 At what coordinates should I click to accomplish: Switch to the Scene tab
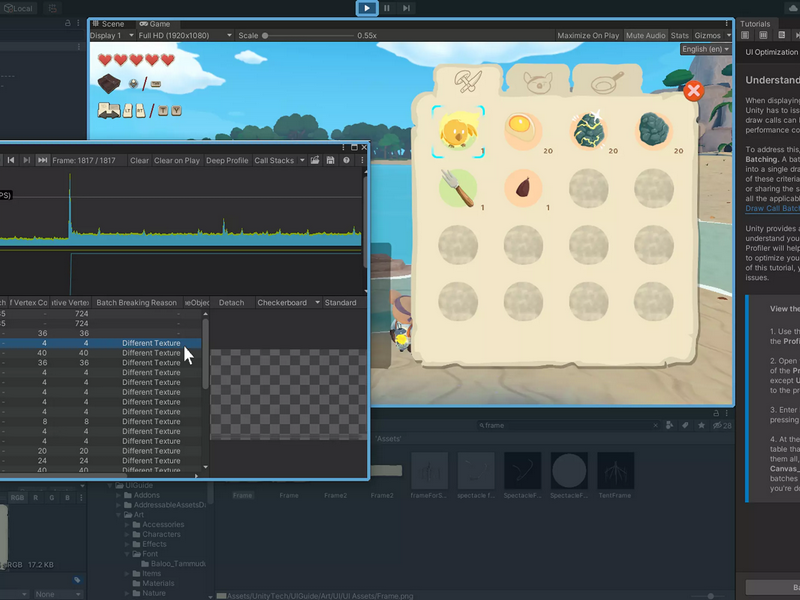(x=109, y=24)
